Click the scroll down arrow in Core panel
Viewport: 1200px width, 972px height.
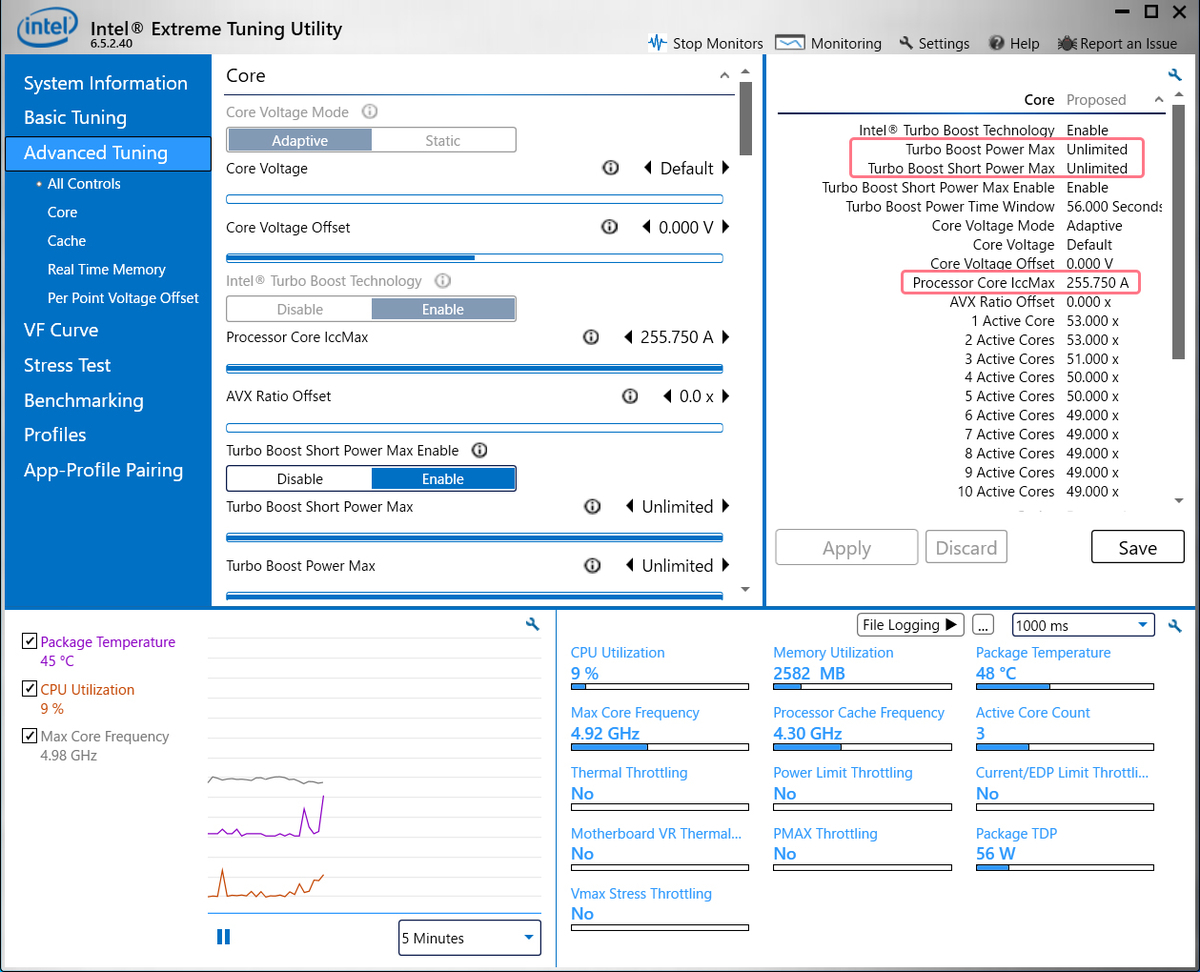(x=745, y=590)
